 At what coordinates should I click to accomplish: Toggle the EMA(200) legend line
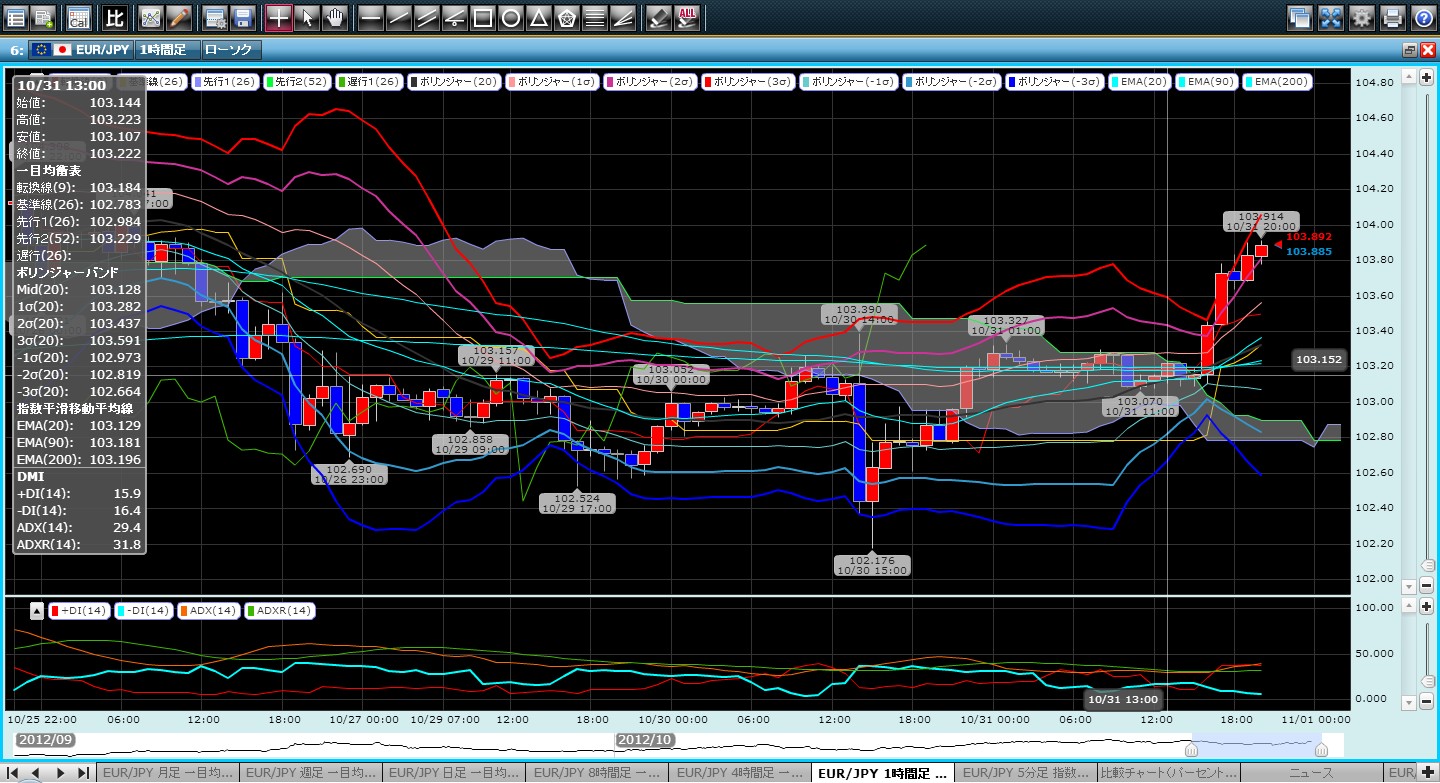click(1277, 82)
